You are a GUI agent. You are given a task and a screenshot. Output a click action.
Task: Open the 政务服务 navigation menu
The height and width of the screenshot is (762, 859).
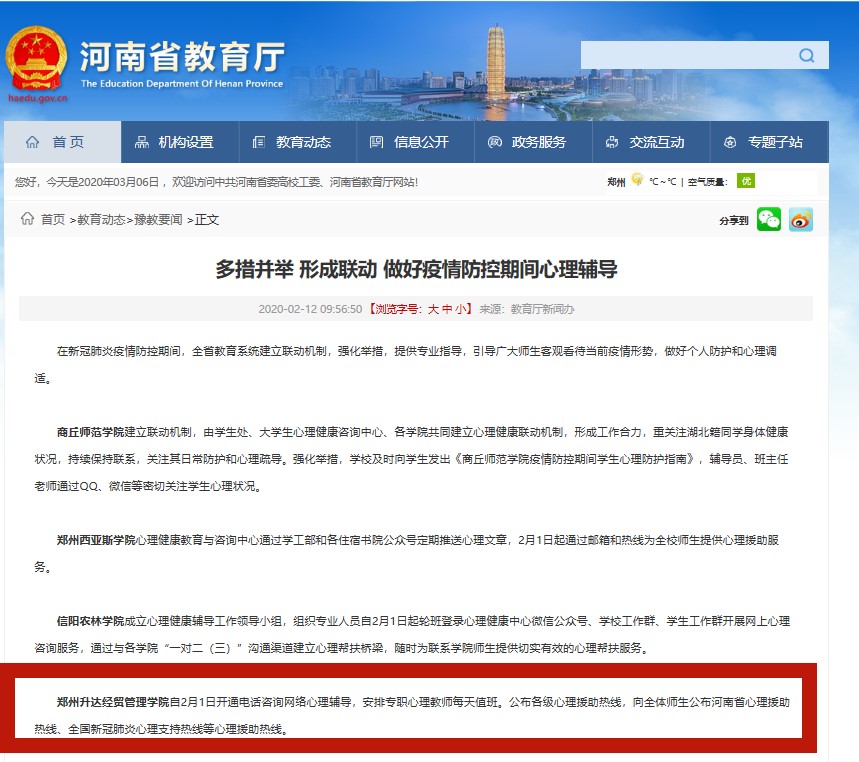coord(528,142)
